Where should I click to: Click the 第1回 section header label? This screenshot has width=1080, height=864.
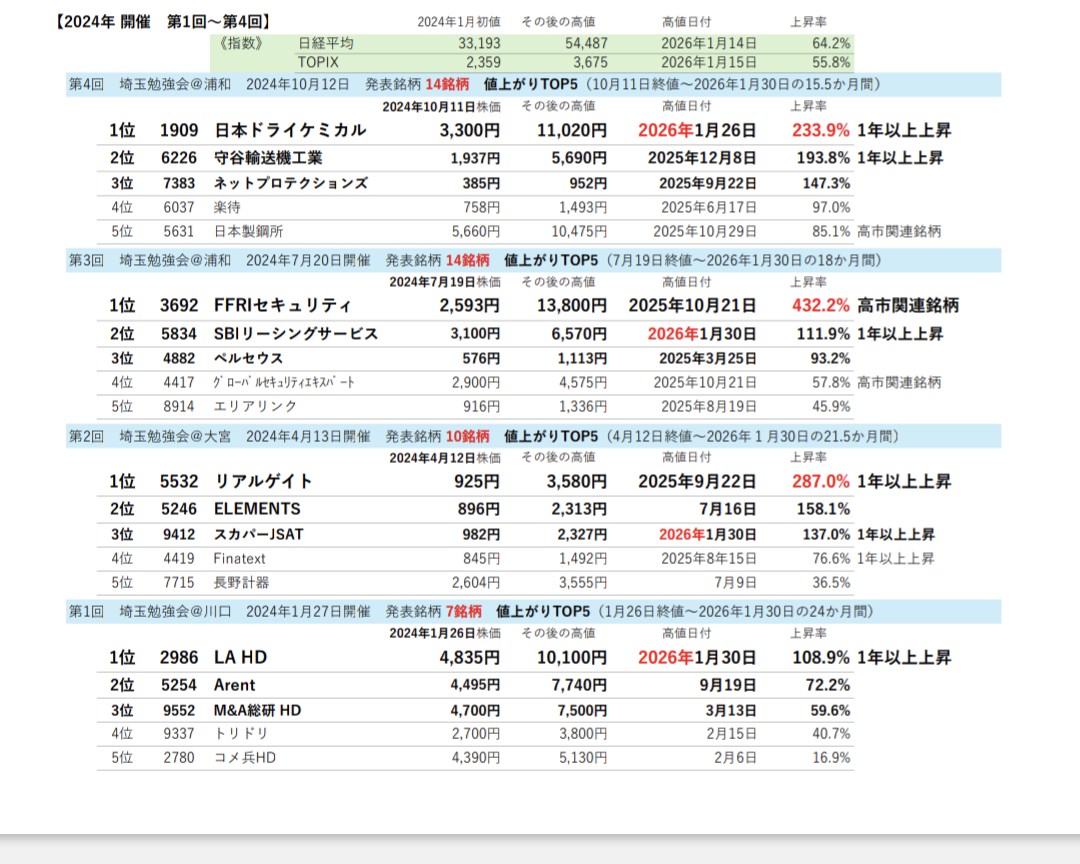(x=86, y=612)
